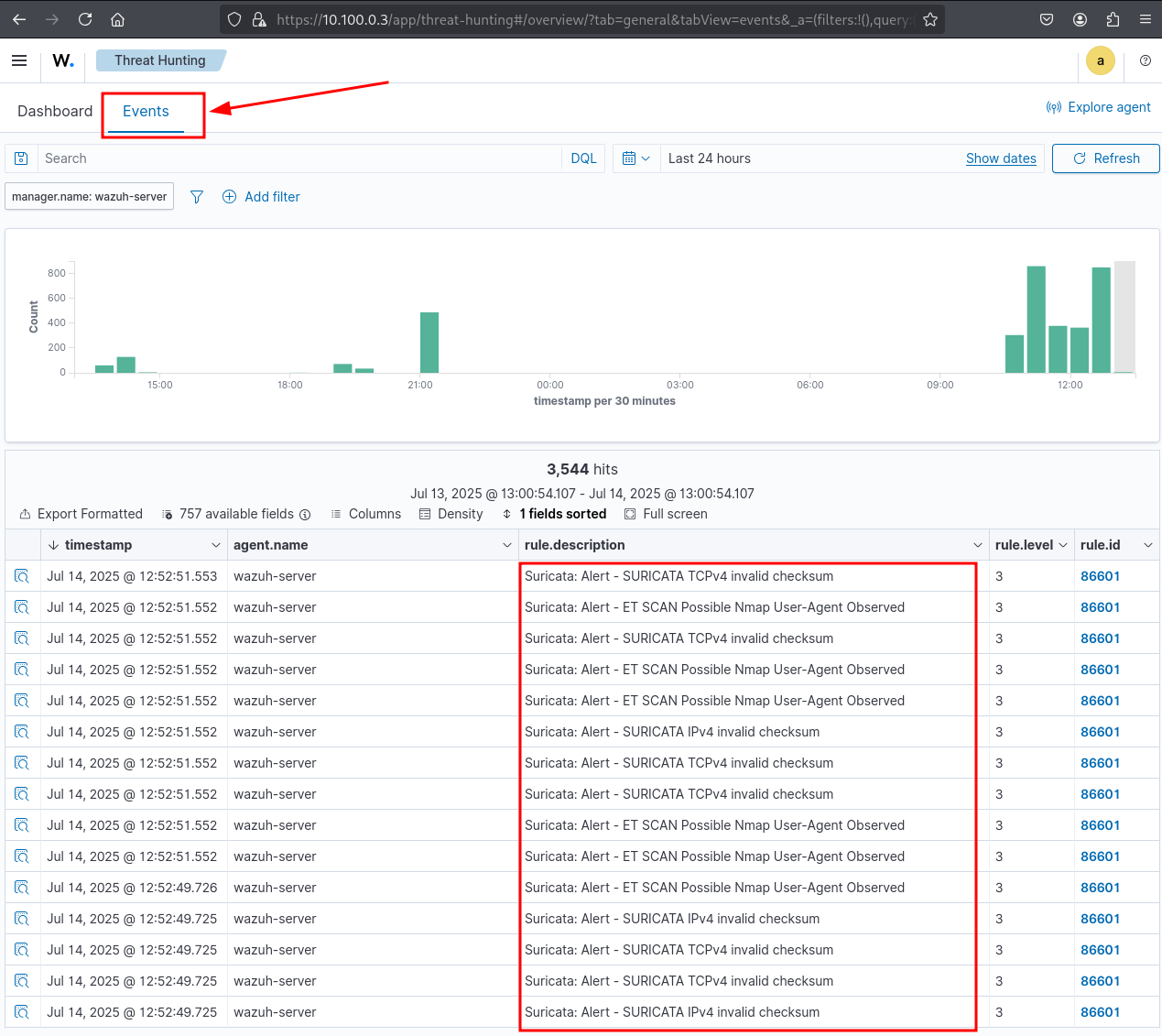Open the site security lock icon

point(259,19)
